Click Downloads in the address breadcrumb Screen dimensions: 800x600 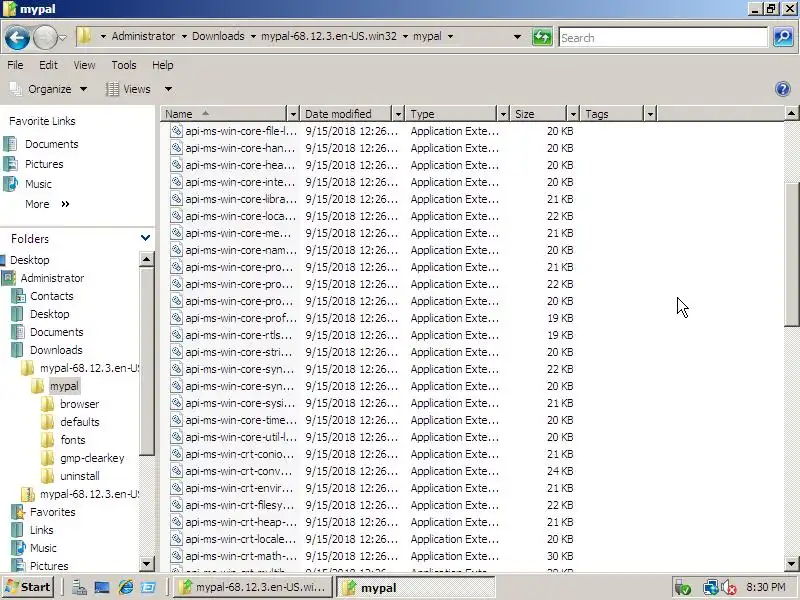click(218, 36)
